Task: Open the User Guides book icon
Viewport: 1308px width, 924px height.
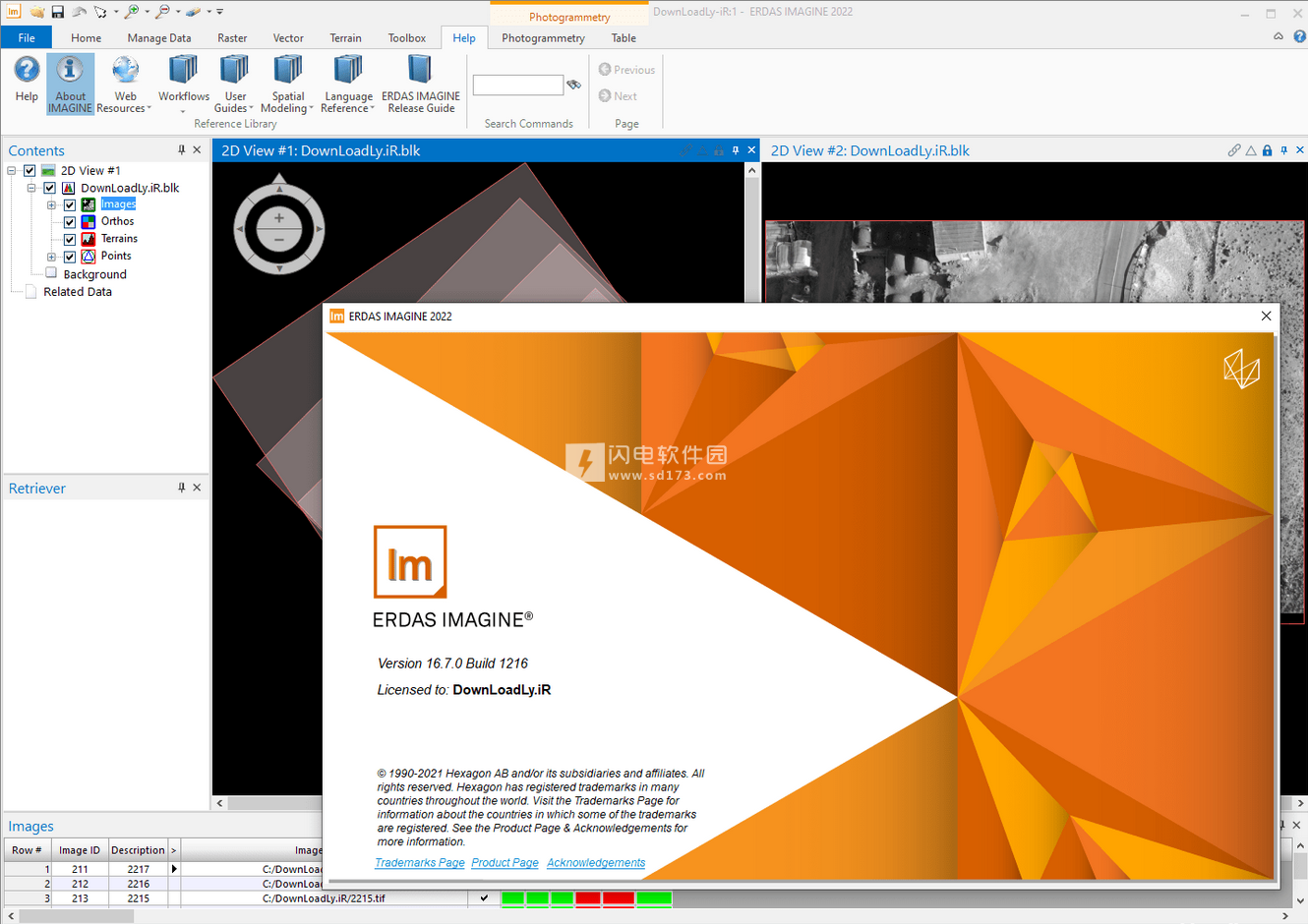Action: pos(234,72)
